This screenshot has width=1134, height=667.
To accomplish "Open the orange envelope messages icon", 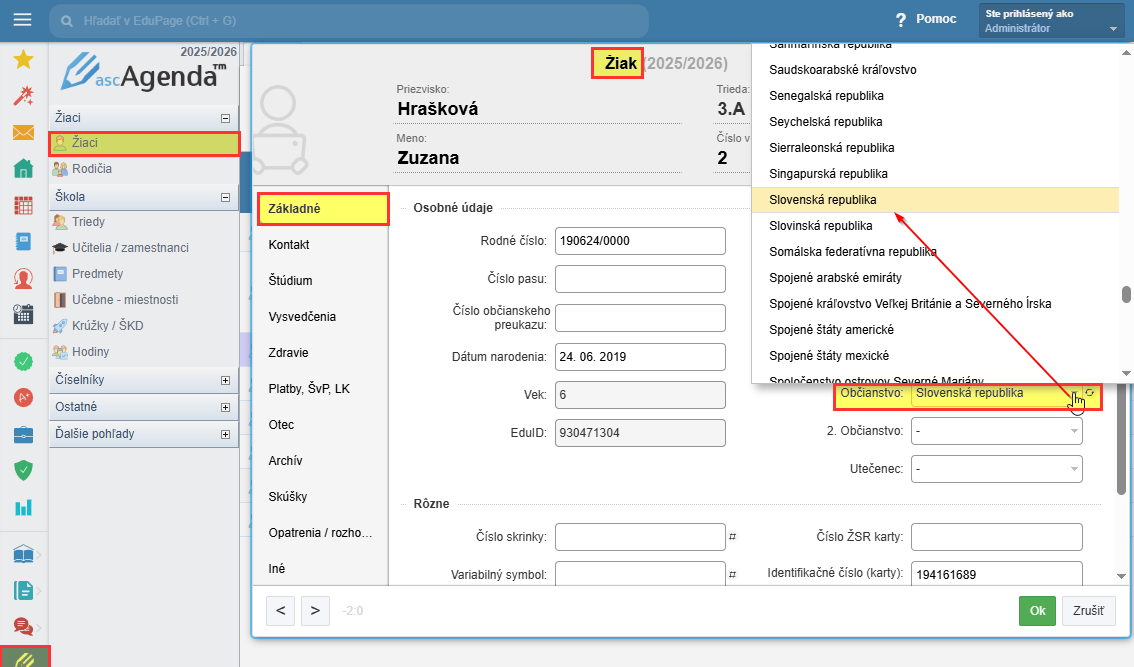I will 23,133.
